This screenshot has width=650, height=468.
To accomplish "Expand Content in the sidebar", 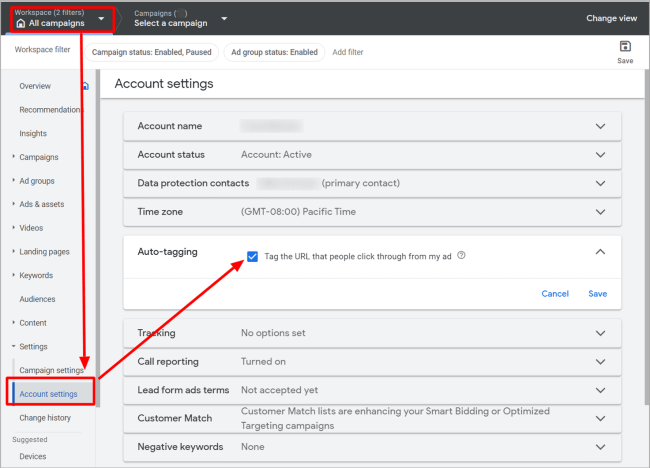I will point(14,322).
